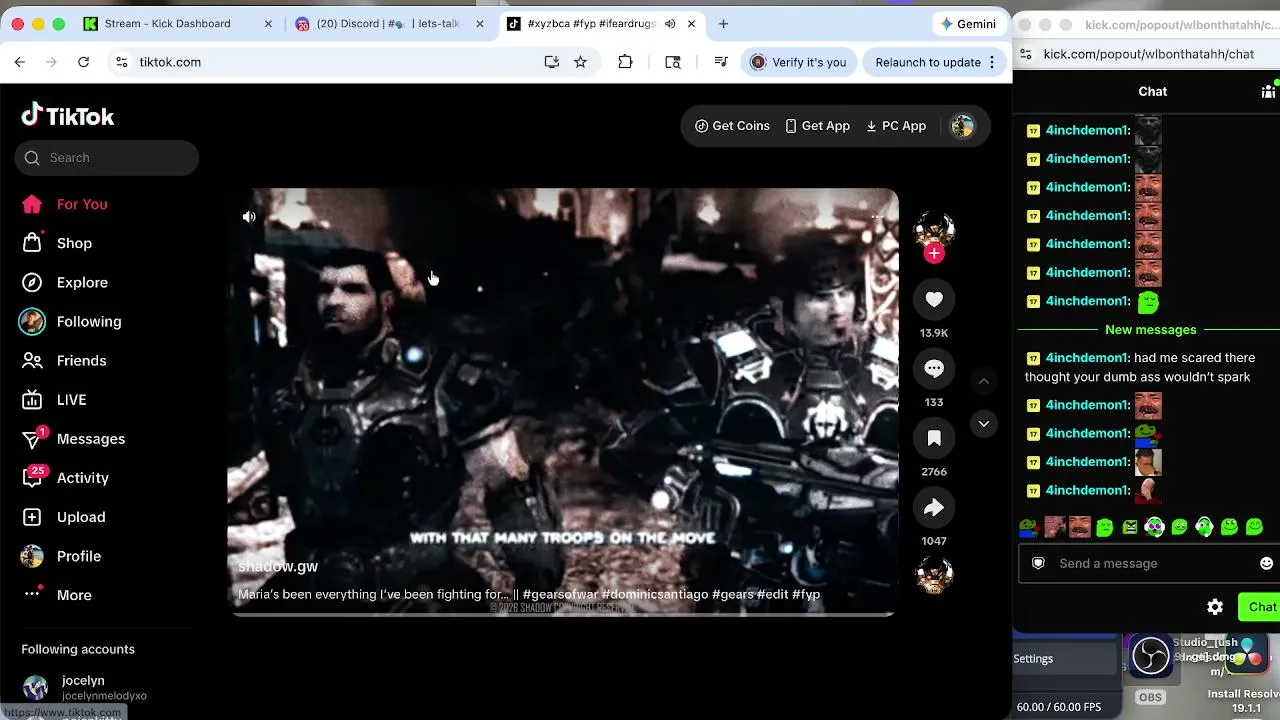
Task: Click the #edit hashtag in the caption
Action: tap(772, 594)
